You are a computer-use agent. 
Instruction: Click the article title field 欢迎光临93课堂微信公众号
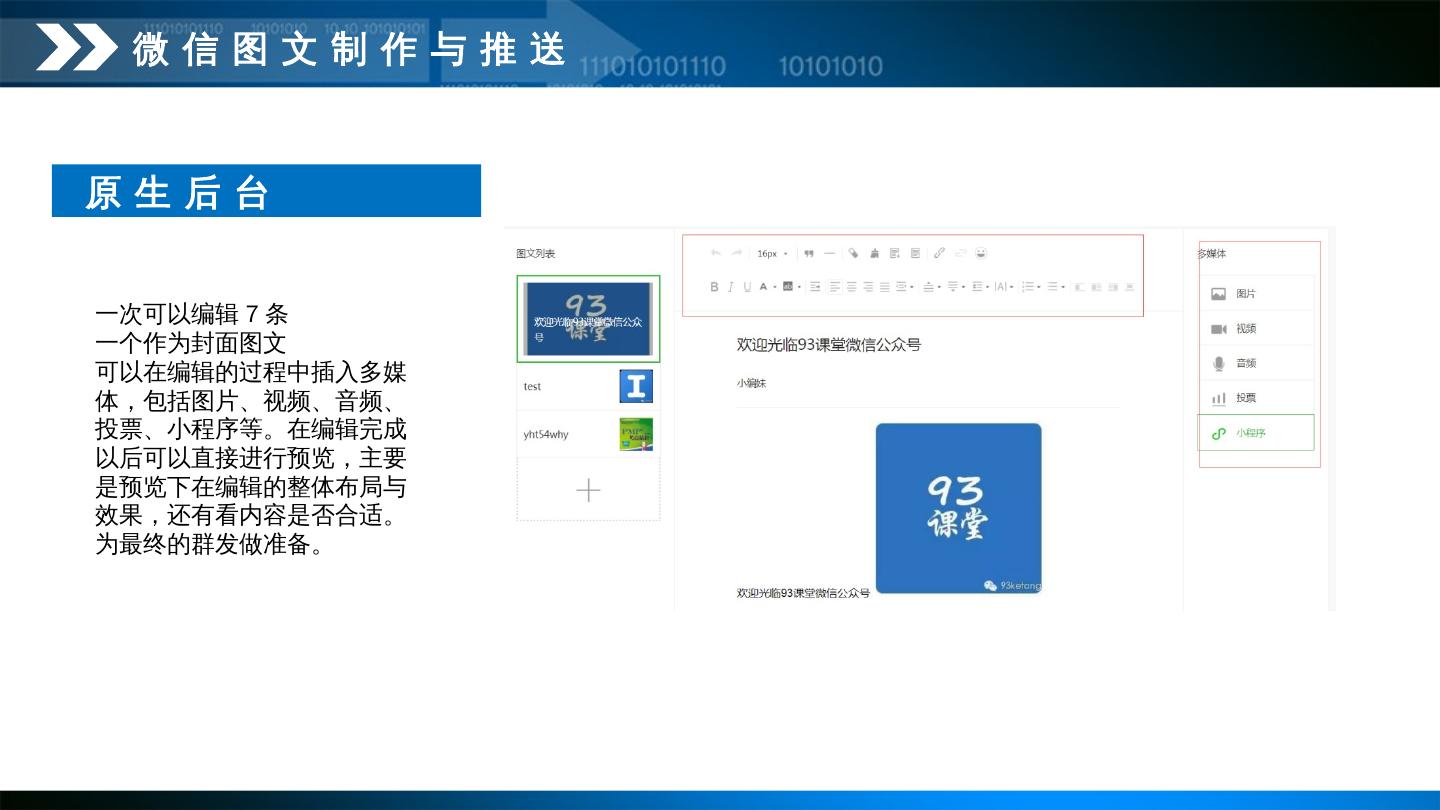829,345
